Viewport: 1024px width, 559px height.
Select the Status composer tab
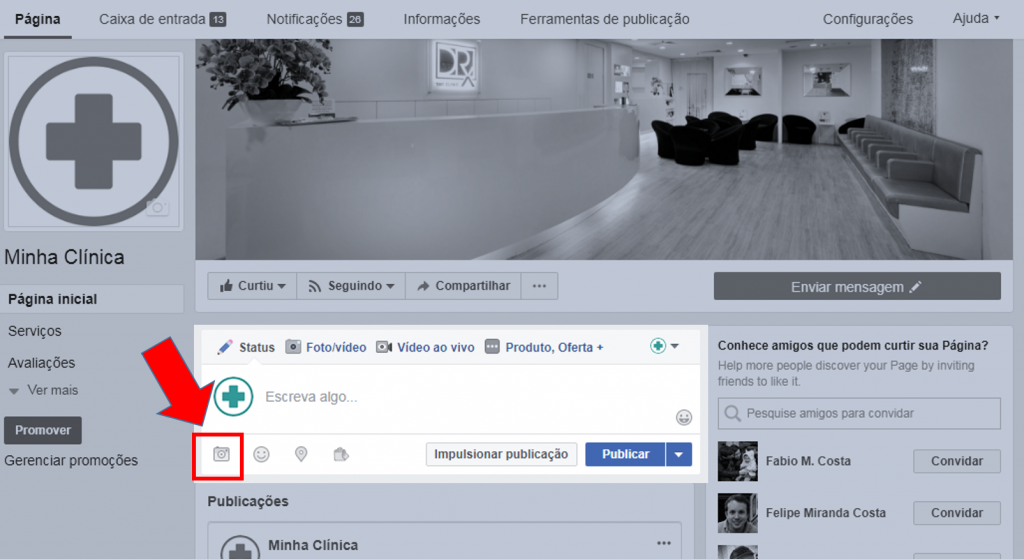(x=246, y=347)
